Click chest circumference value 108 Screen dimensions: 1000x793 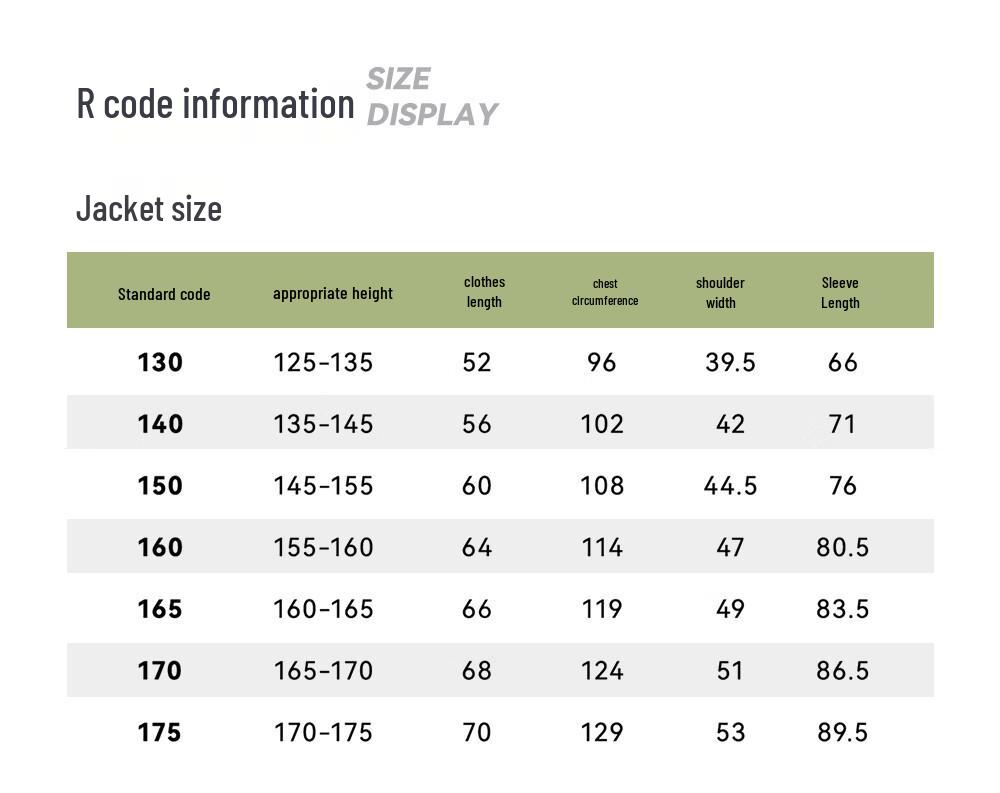pyautogui.click(x=602, y=486)
